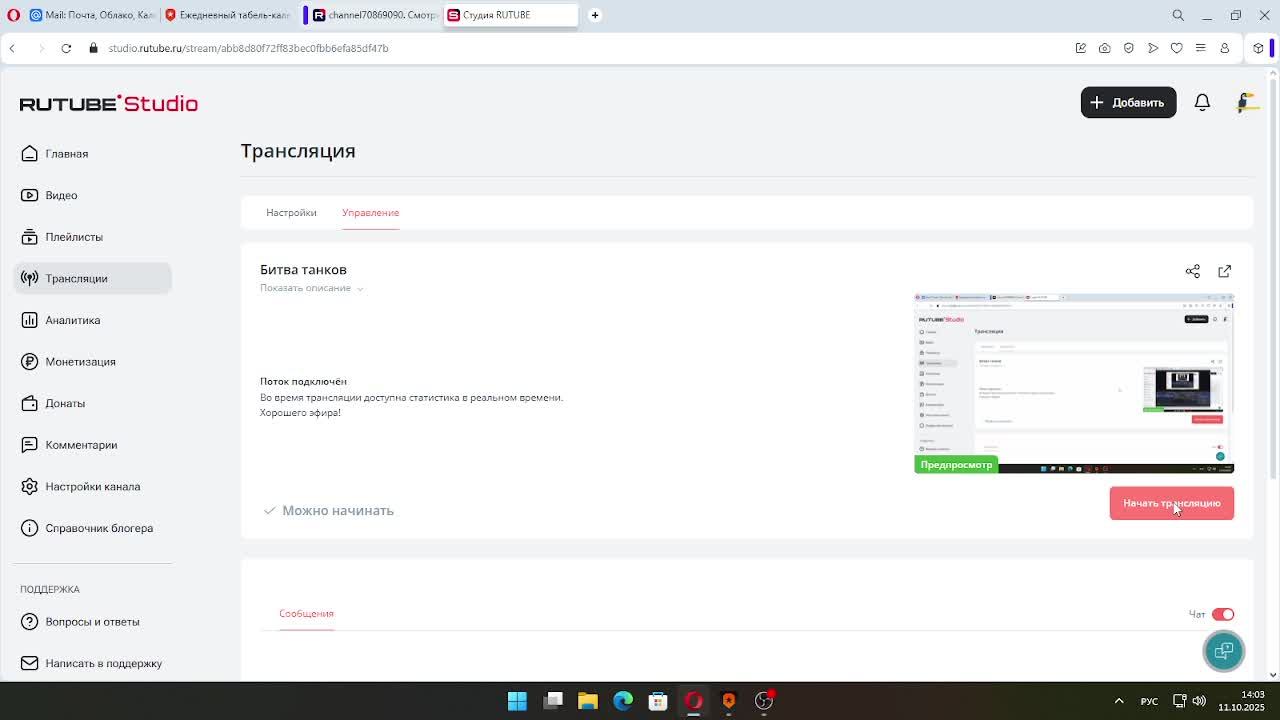Open OBS Studio from taskbar
This screenshot has width=1280, height=720.
(x=764, y=701)
